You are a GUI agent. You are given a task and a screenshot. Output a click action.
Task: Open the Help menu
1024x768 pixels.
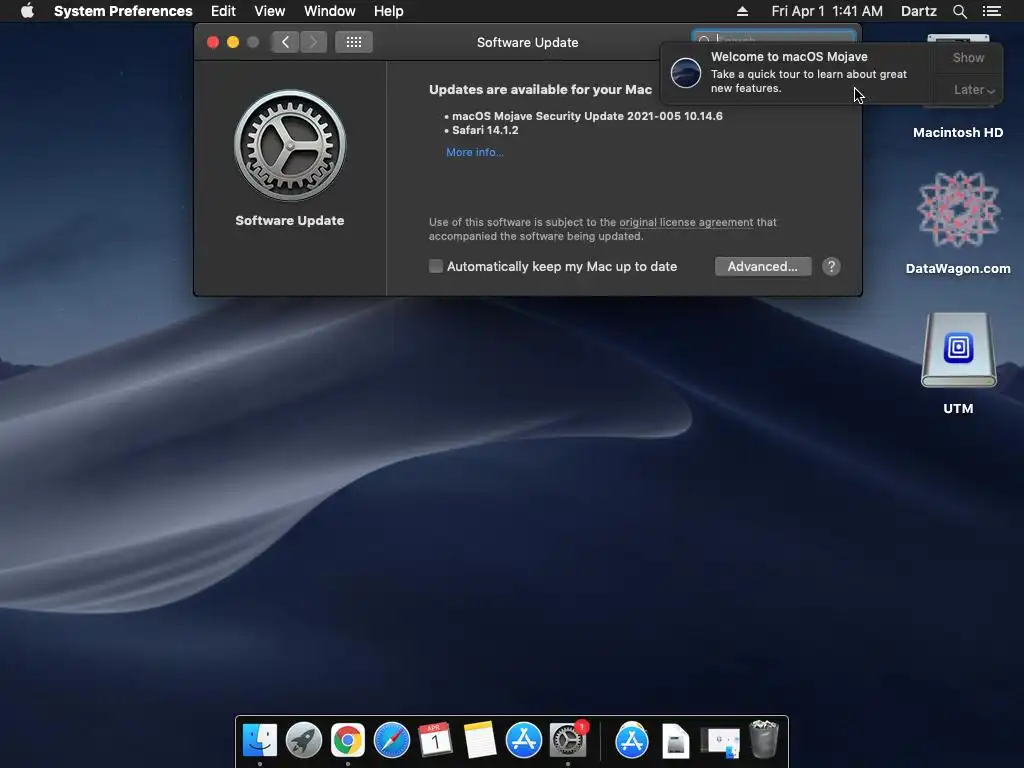click(389, 11)
